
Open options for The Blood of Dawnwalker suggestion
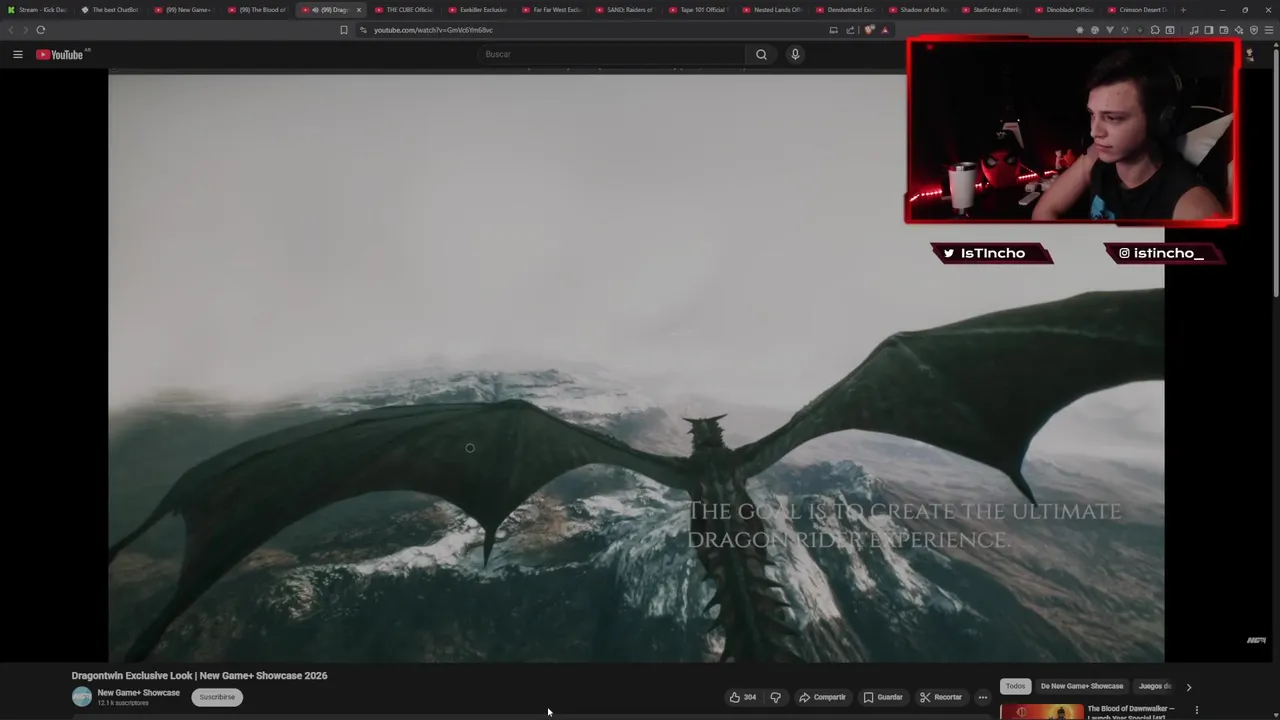[1196, 710]
